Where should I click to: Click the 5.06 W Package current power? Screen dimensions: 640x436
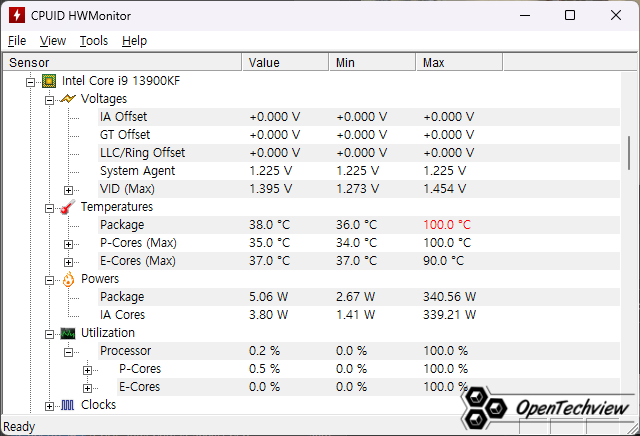click(269, 297)
